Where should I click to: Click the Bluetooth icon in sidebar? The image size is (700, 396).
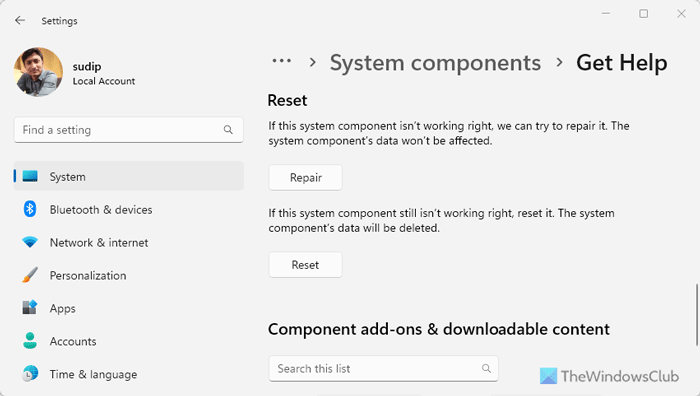30,208
